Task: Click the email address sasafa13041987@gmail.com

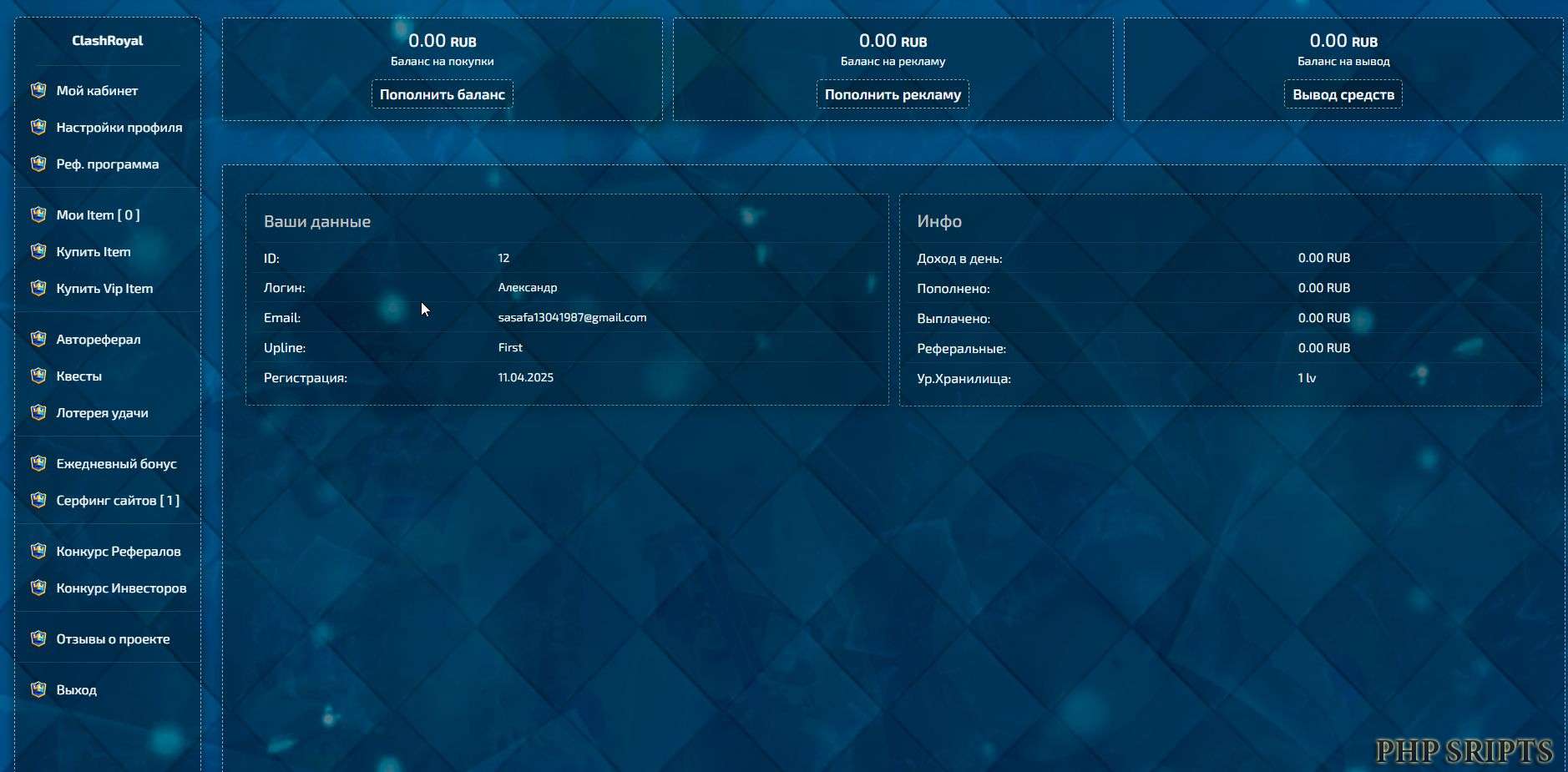Action: pyautogui.click(x=572, y=317)
